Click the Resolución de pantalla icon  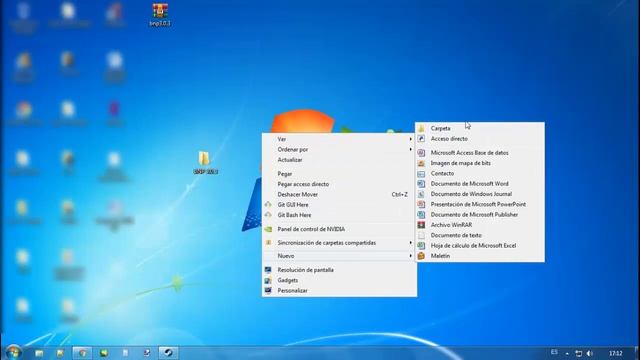click(268, 270)
